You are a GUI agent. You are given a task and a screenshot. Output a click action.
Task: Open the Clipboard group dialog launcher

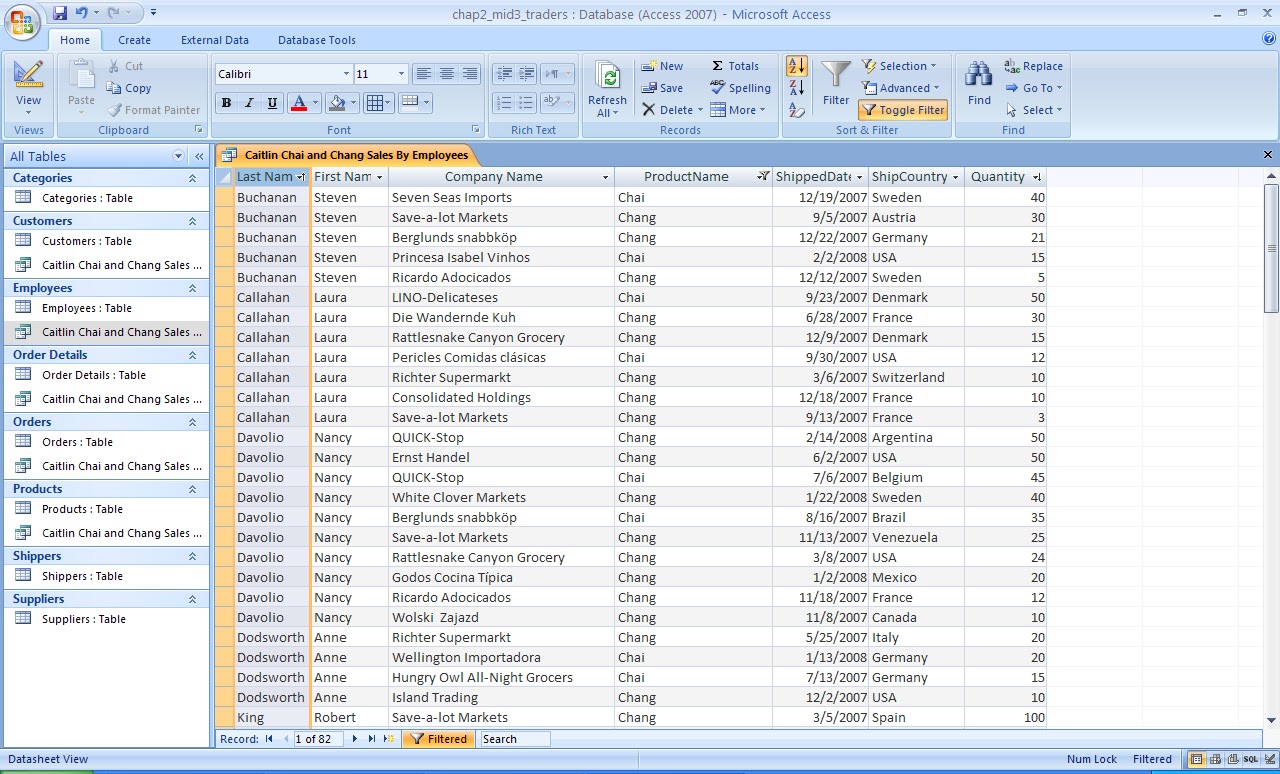pos(198,130)
